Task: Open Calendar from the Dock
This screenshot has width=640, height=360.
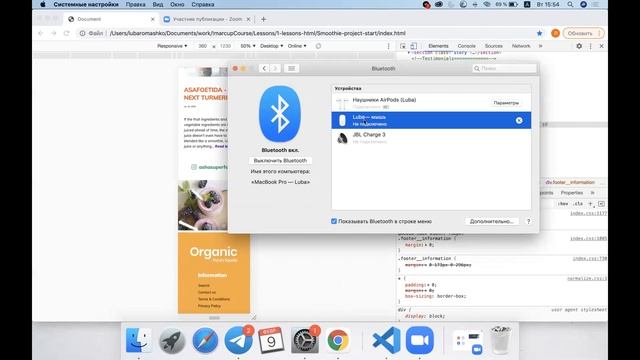Action: (x=271, y=340)
